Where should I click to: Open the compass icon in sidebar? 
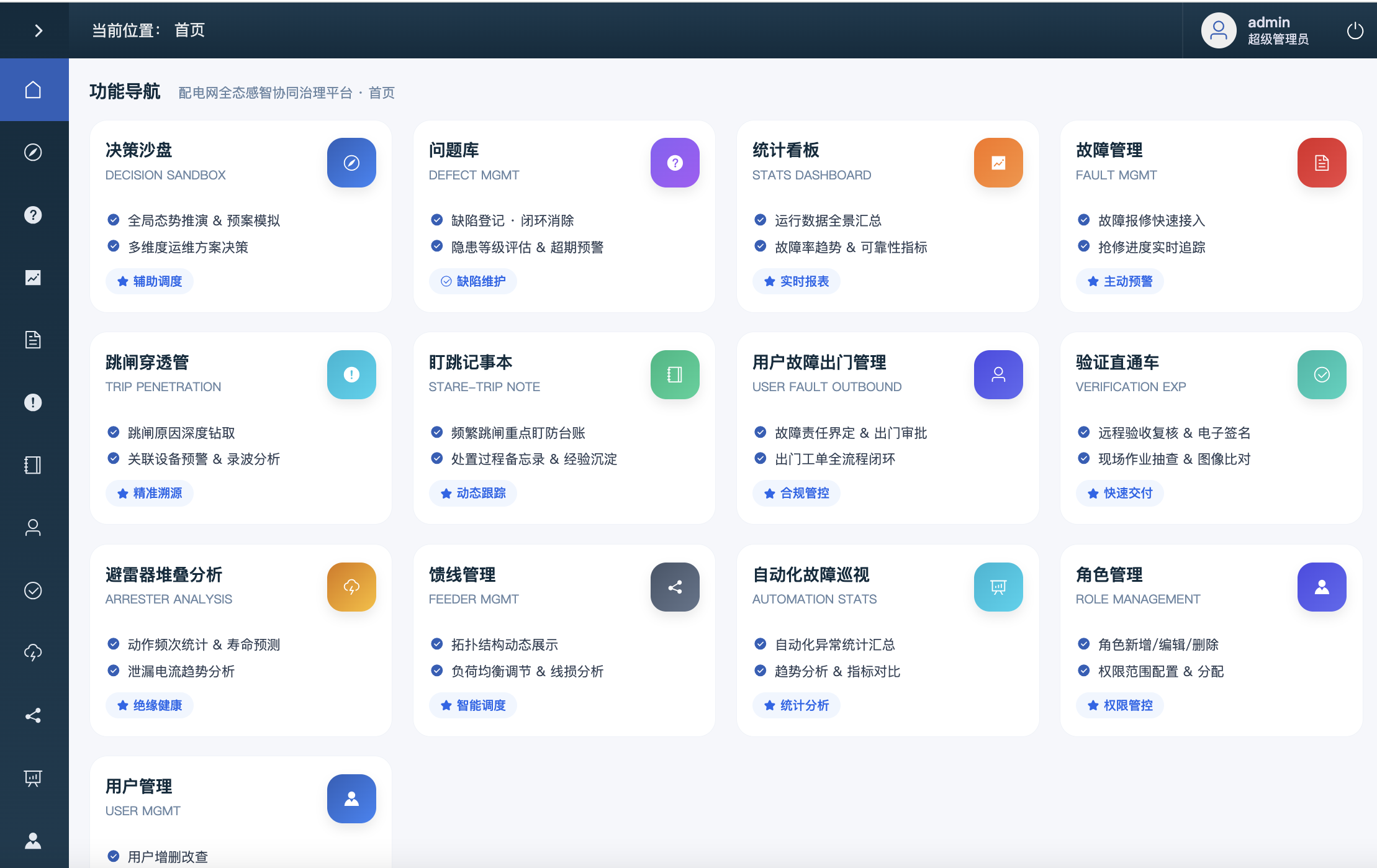point(33,152)
